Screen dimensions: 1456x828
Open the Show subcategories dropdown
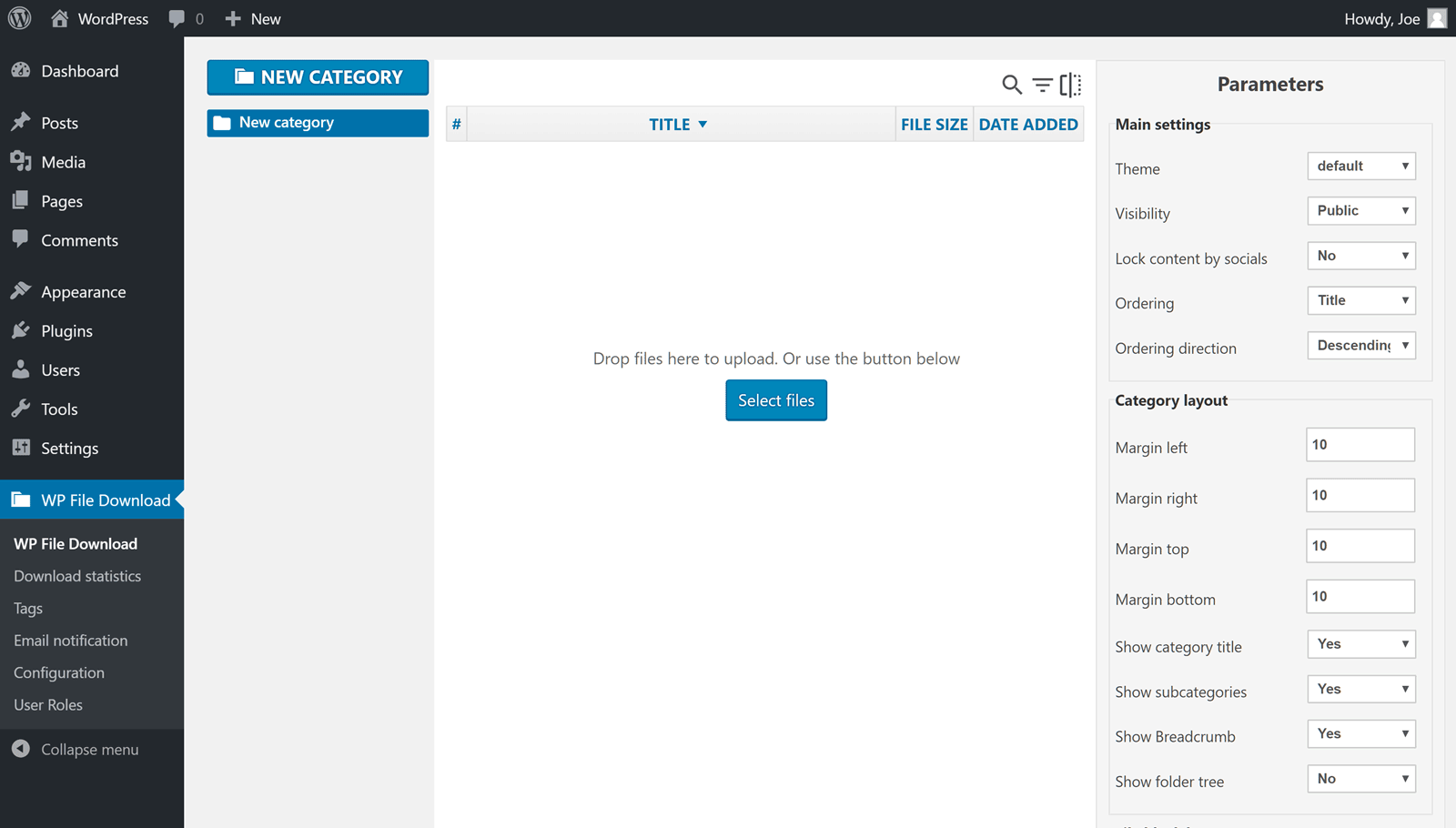pyautogui.click(x=1361, y=689)
